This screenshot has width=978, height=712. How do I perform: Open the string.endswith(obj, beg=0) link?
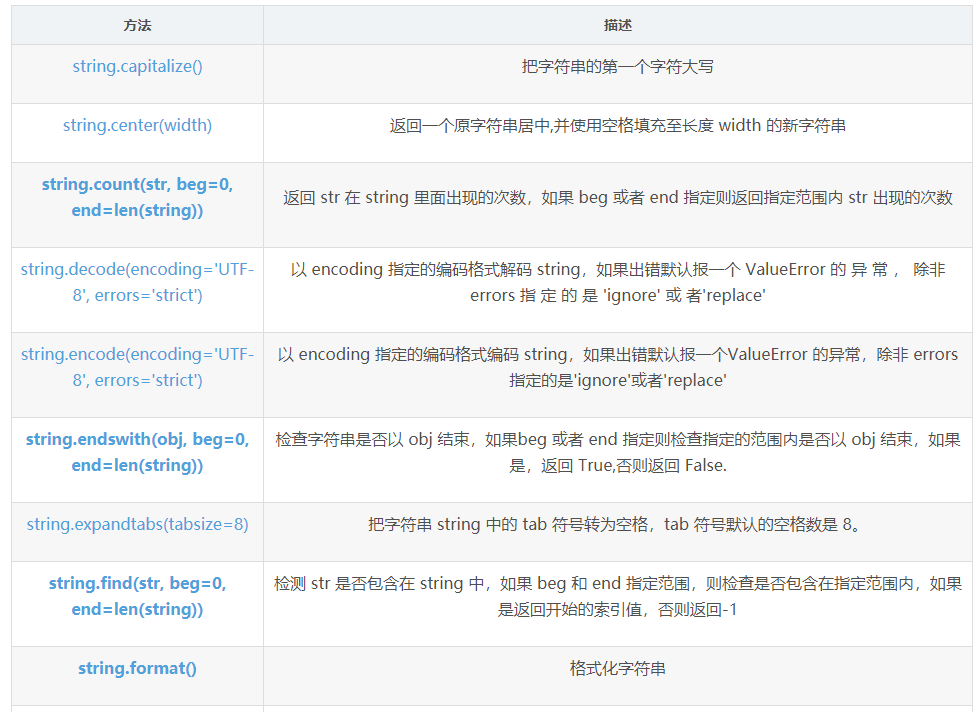(x=137, y=452)
